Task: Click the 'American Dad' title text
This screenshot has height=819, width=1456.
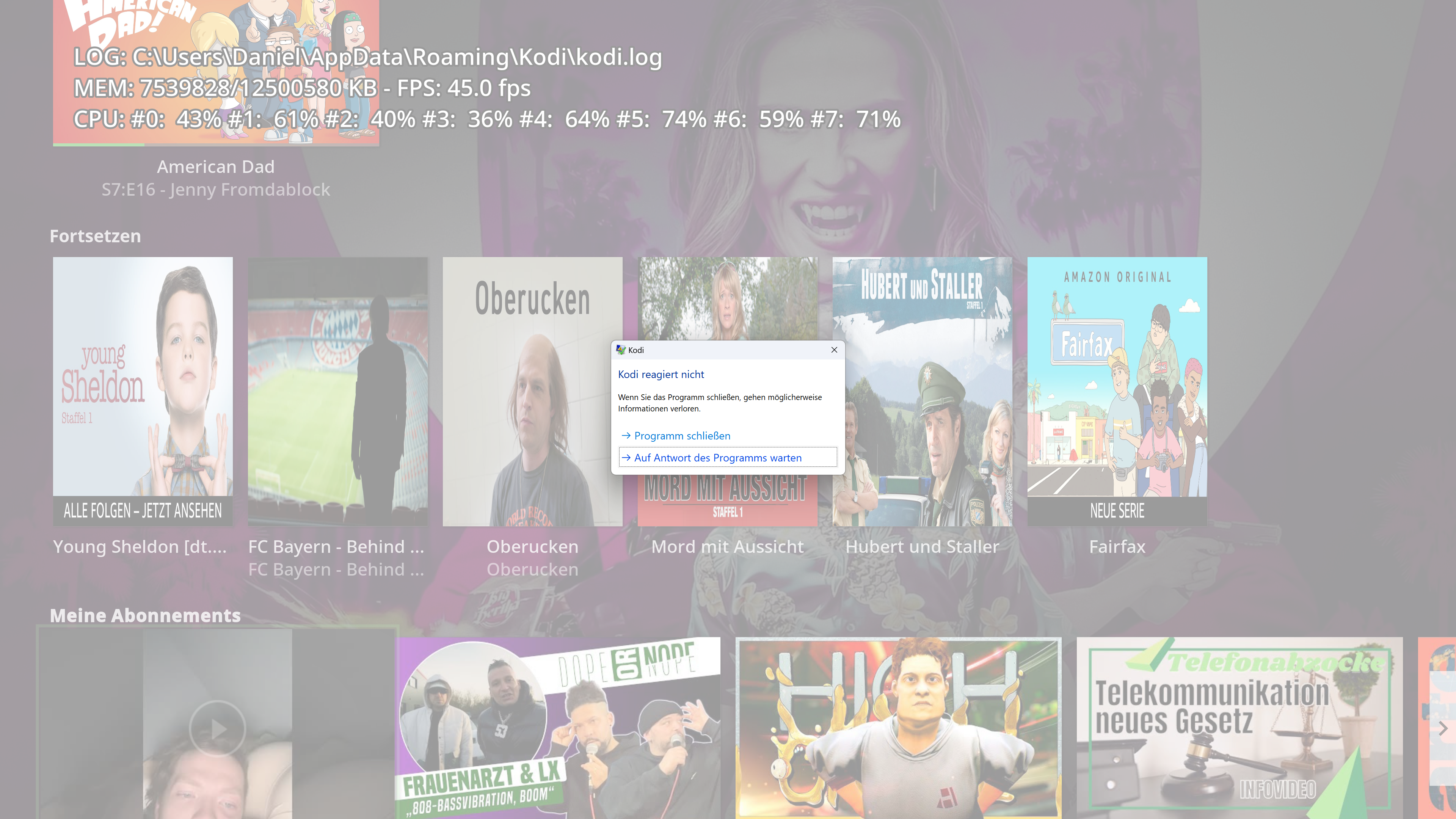Action: click(216, 167)
